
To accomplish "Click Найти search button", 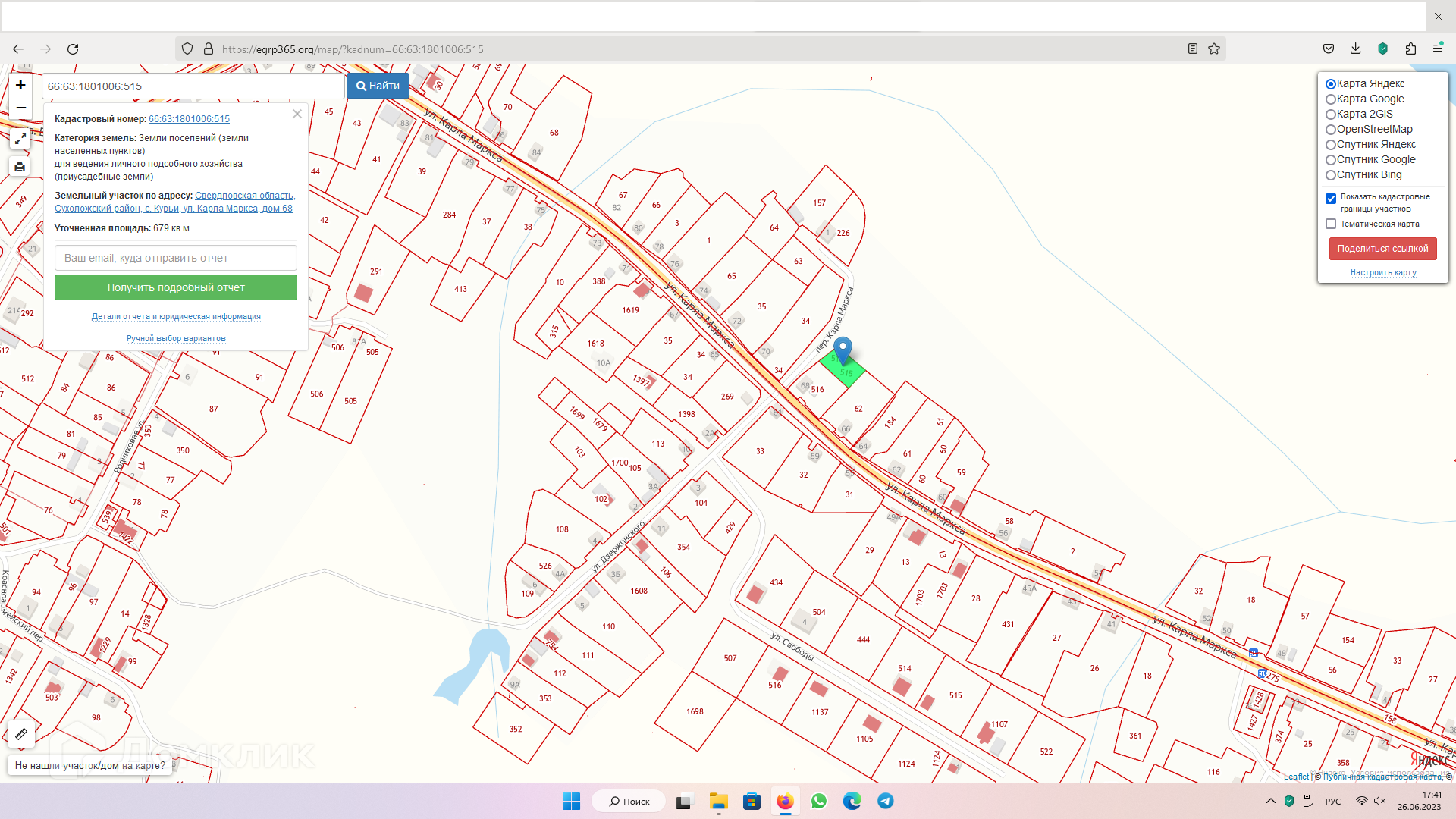I will pos(378,86).
